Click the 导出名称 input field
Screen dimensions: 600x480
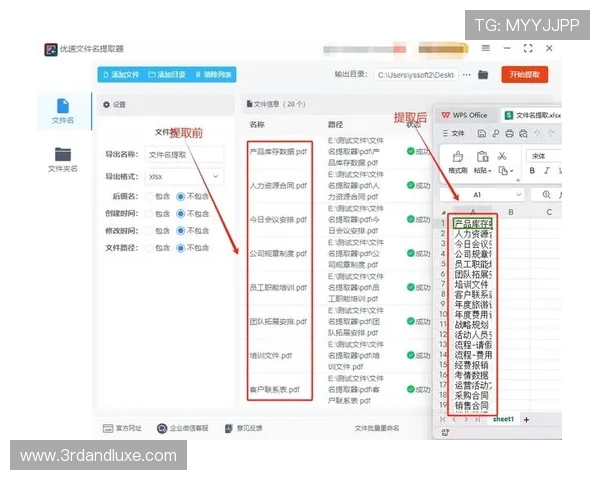pos(184,155)
